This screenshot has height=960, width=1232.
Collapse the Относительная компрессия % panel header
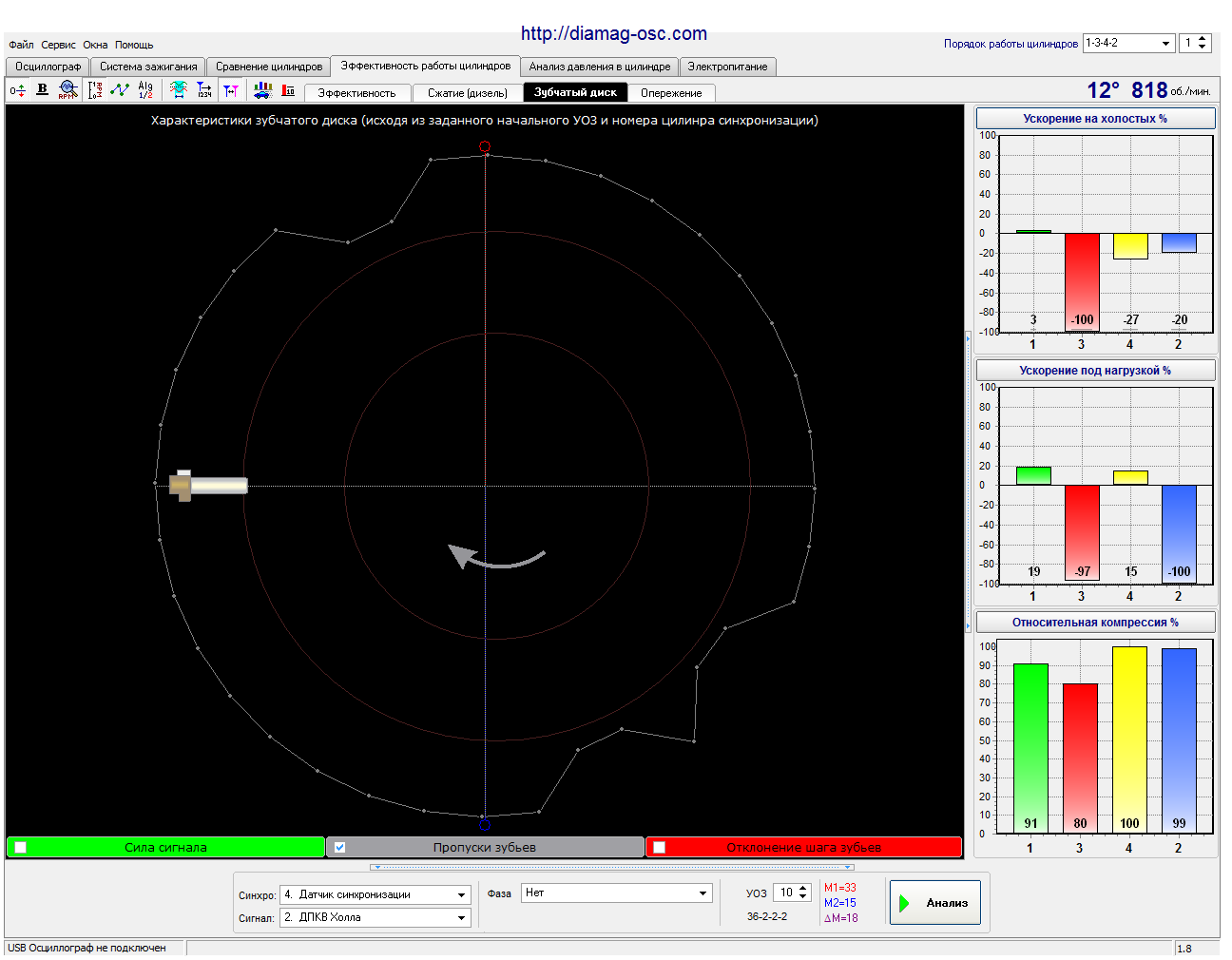coord(1095,623)
